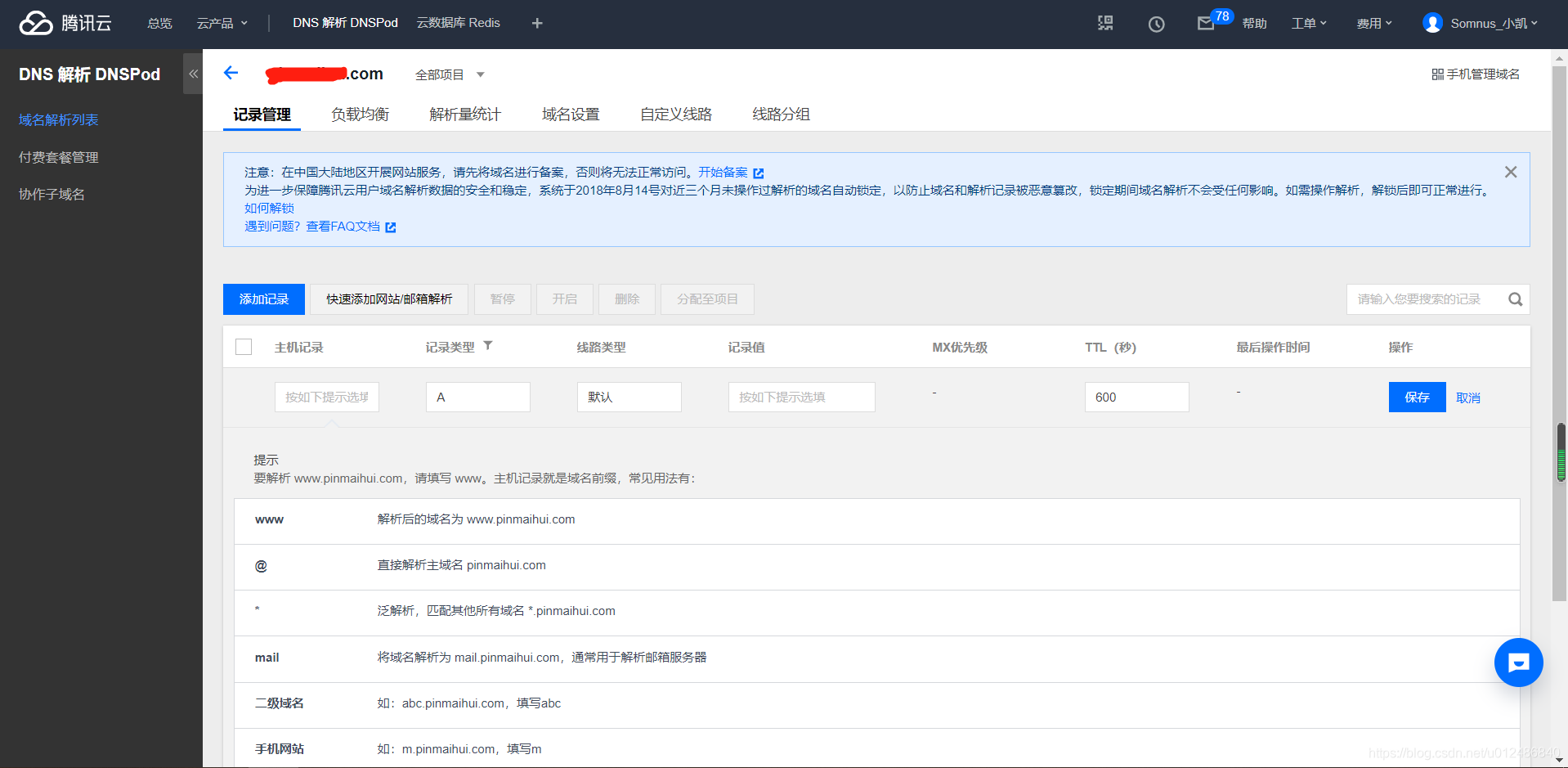Go to 付费套餐管理 in sidebar
This screenshot has height=768, width=1568.
click(59, 157)
